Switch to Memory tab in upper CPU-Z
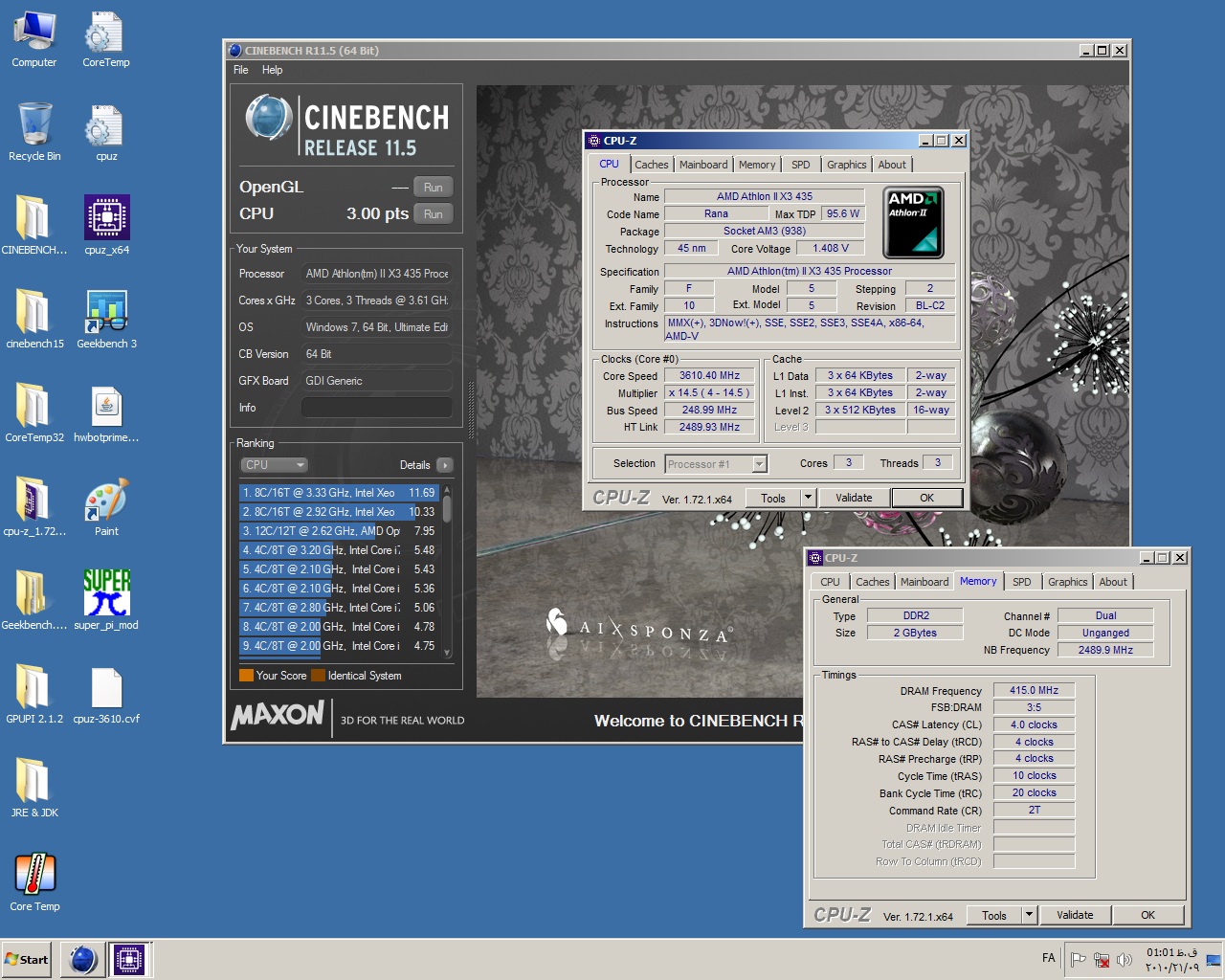Viewport: 1225px width, 980px height. point(757,165)
